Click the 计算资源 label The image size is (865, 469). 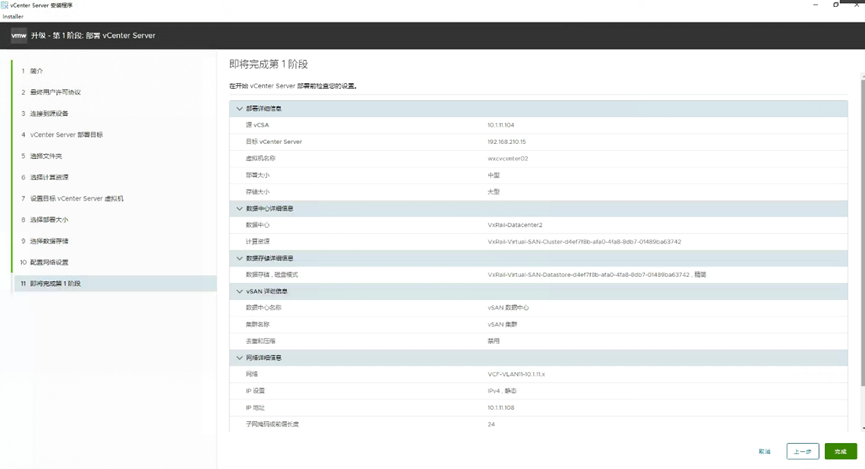click(x=258, y=242)
